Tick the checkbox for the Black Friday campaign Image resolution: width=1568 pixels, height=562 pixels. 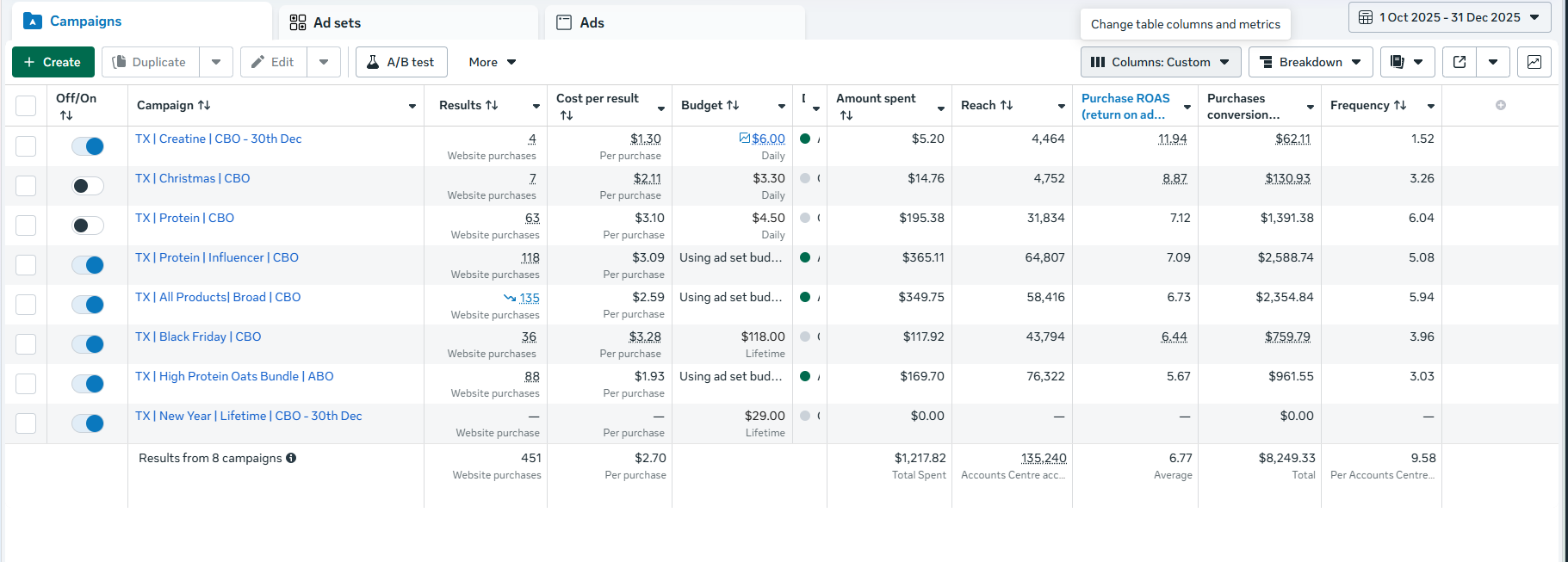[26, 344]
